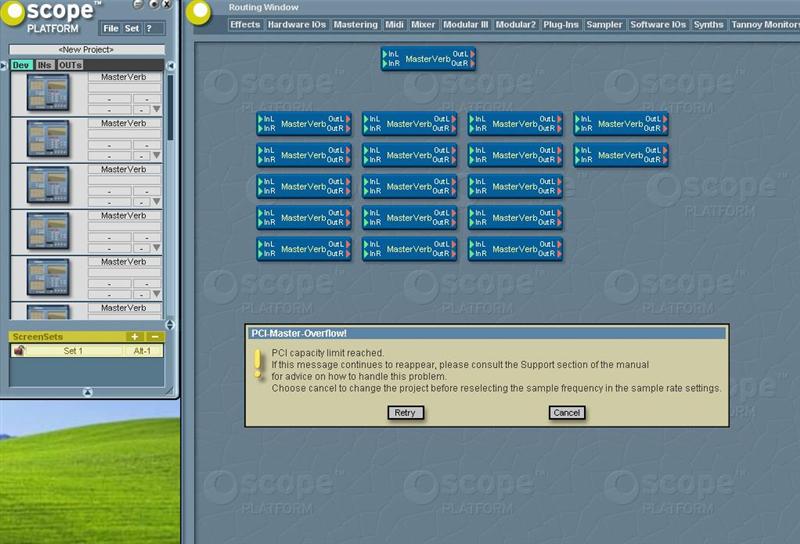The height and width of the screenshot is (544, 800).
Task: Click the <New Project> name field
Action: [x=87, y=50]
